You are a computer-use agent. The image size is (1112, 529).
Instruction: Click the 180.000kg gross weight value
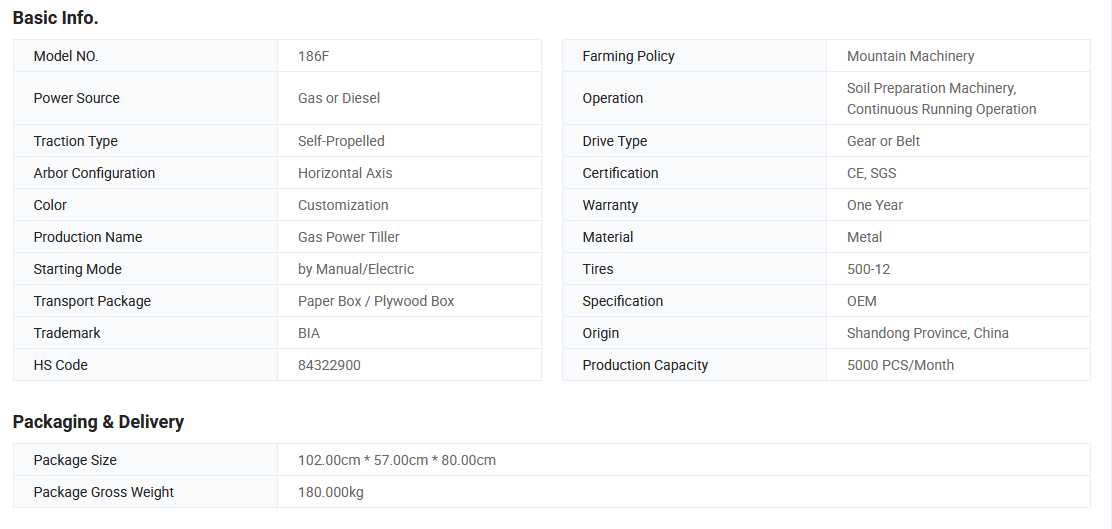pyautogui.click(x=331, y=492)
